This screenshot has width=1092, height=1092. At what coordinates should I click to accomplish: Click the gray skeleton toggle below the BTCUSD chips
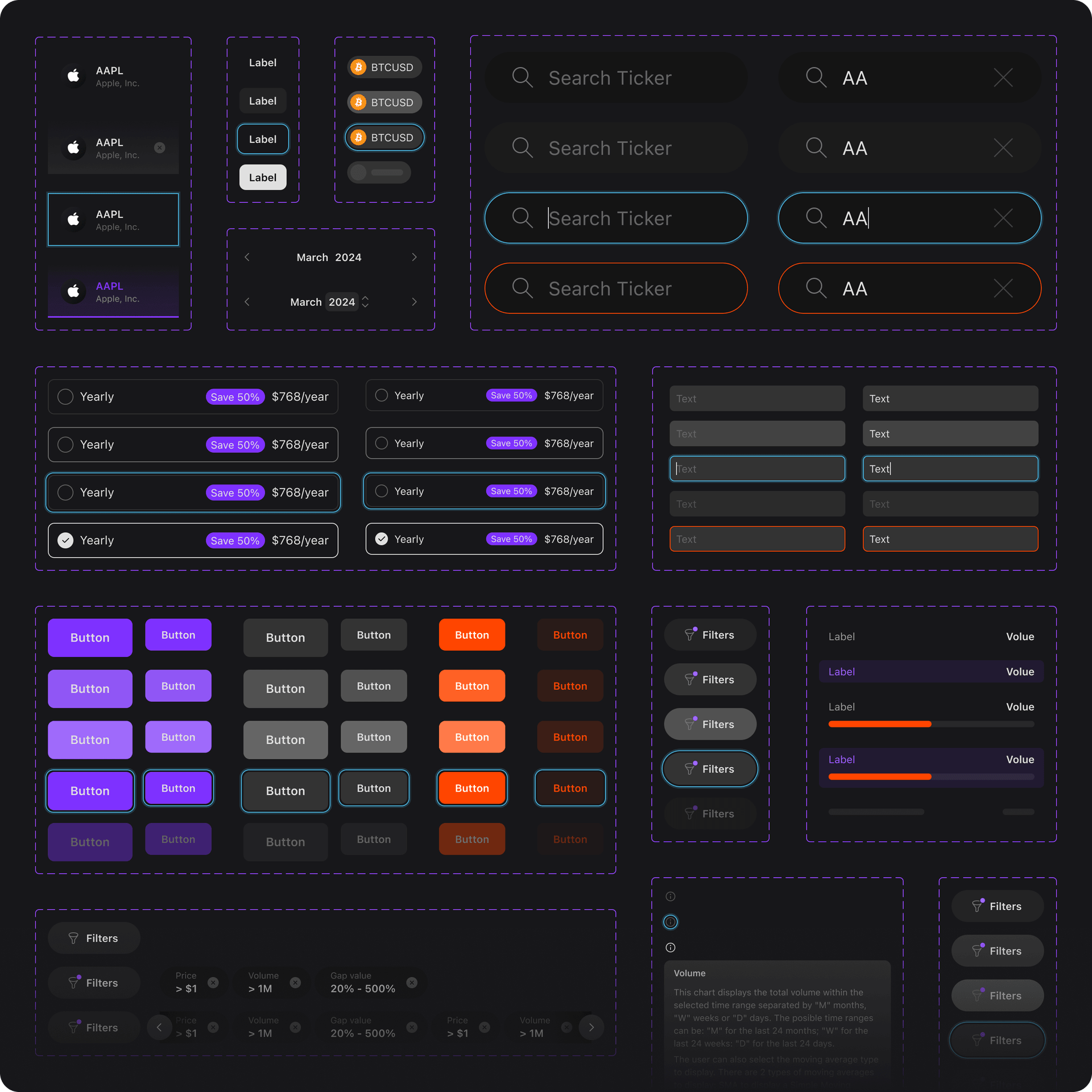pyautogui.click(x=379, y=172)
